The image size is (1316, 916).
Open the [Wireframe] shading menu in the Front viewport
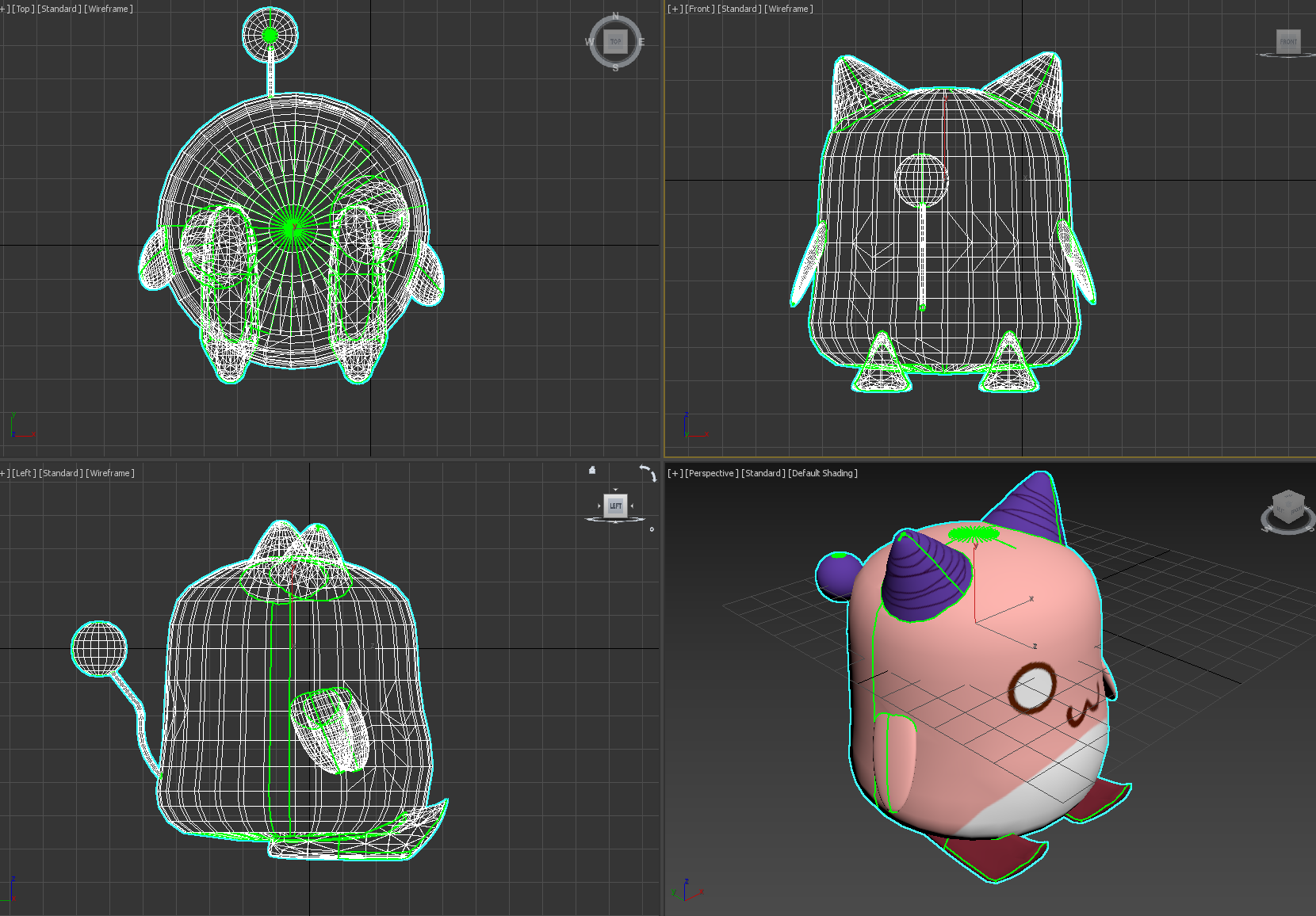788,9
